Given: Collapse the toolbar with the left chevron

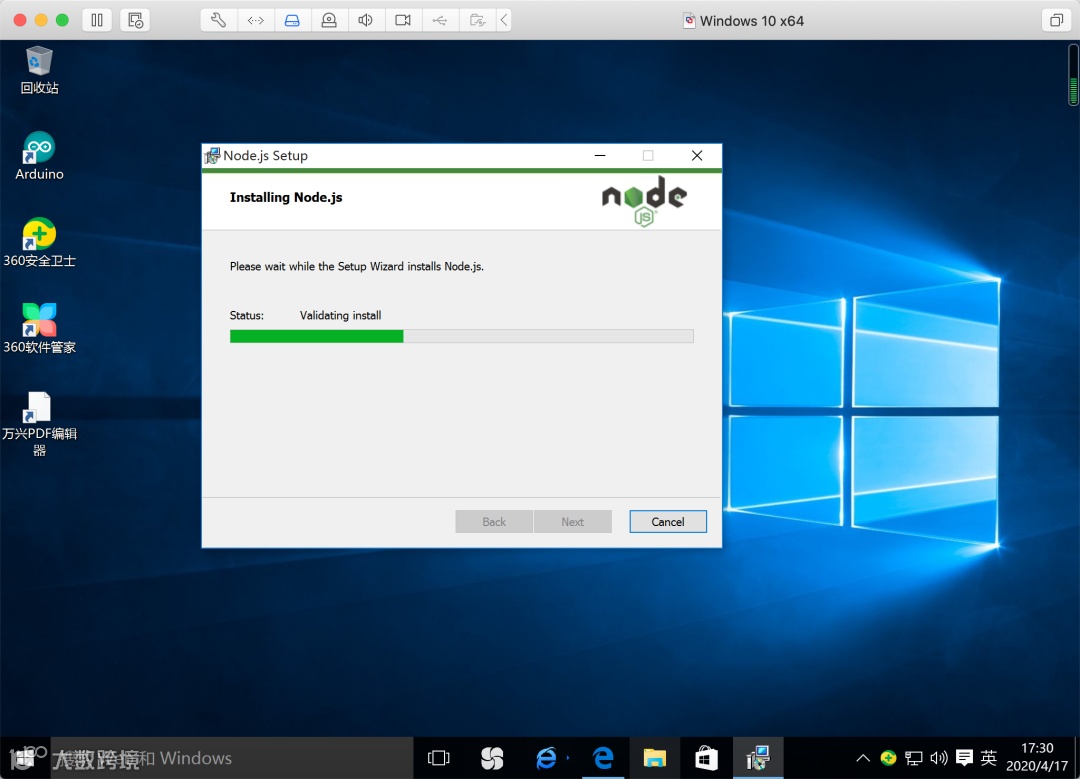Looking at the screenshot, I should point(504,20).
